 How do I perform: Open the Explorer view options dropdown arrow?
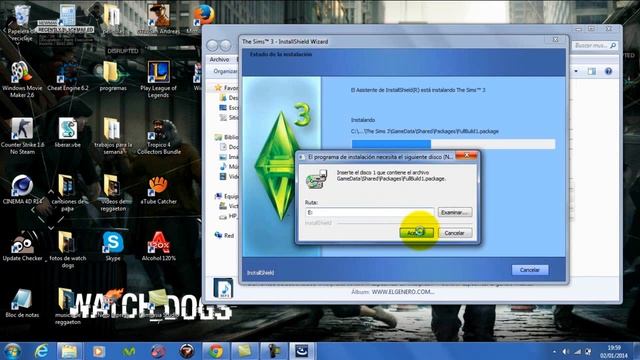[x=576, y=71]
